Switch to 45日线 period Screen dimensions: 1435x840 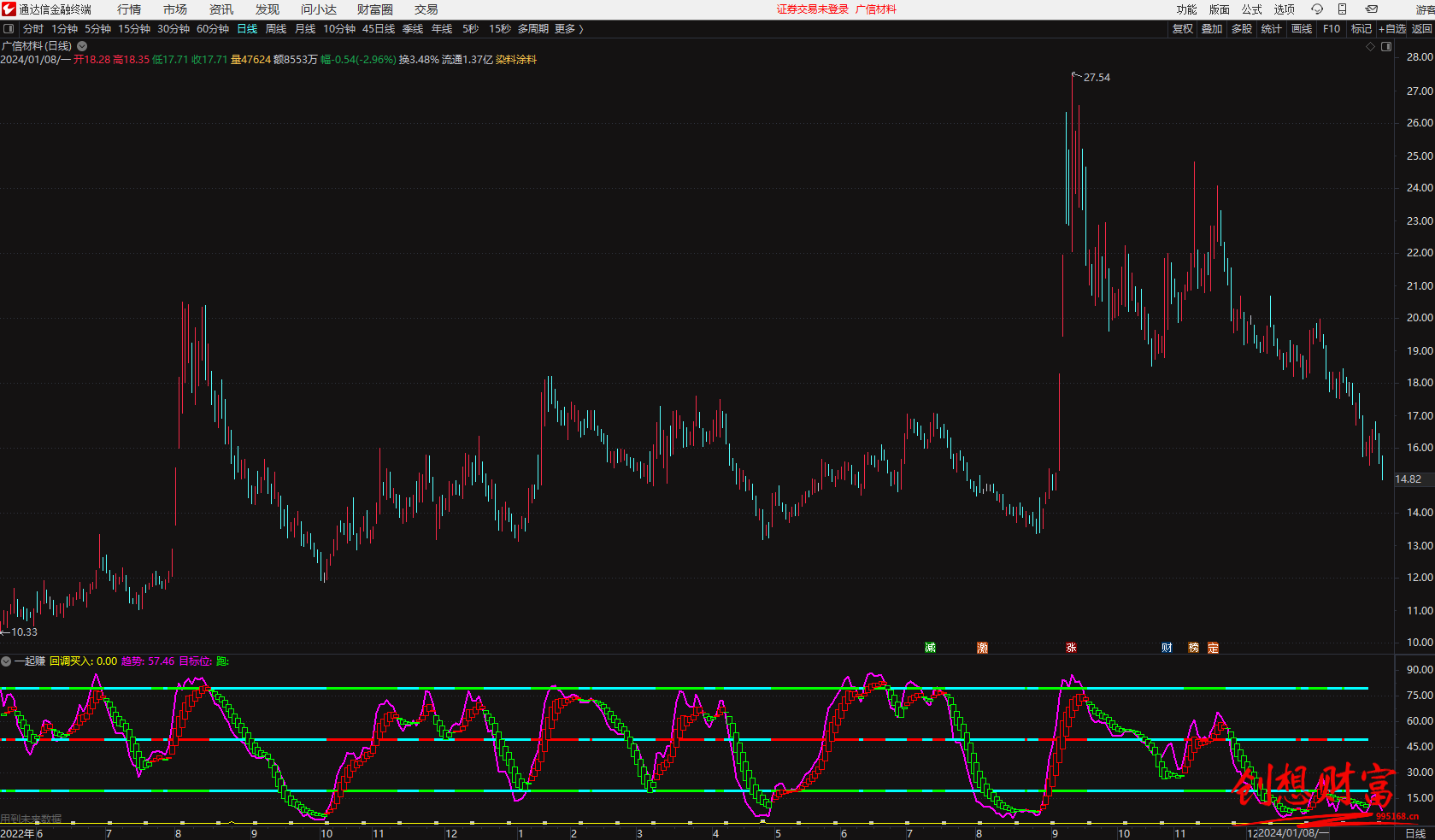click(x=379, y=29)
